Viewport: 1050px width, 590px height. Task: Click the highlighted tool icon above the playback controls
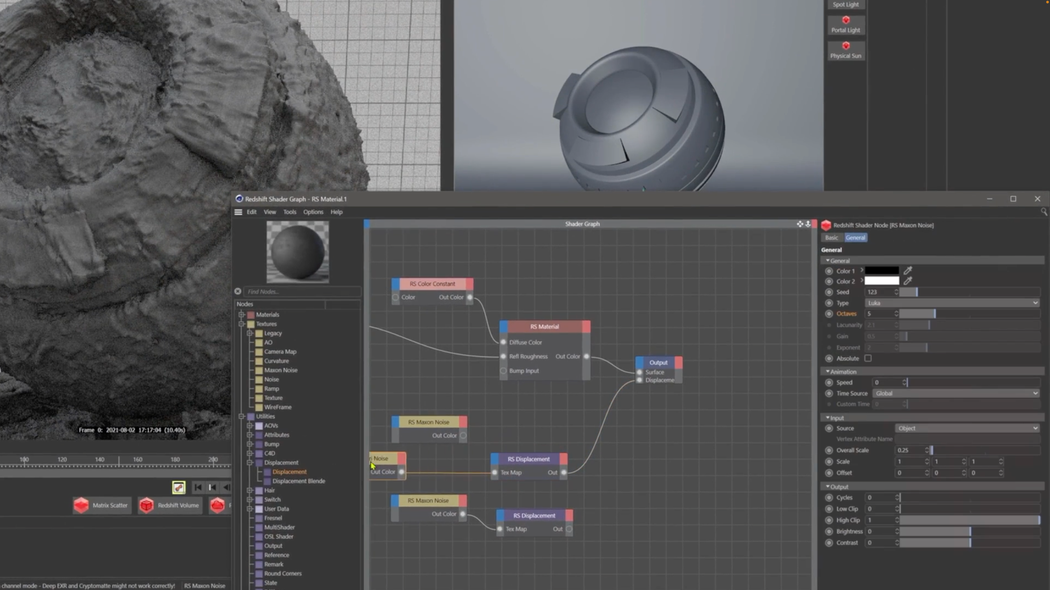(178, 487)
